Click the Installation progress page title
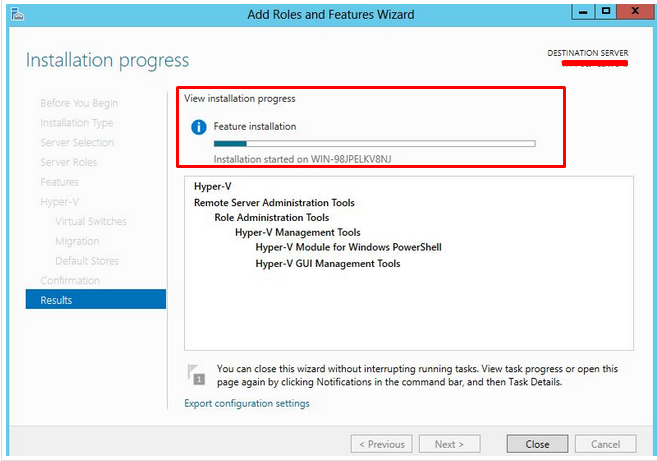 click(107, 61)
